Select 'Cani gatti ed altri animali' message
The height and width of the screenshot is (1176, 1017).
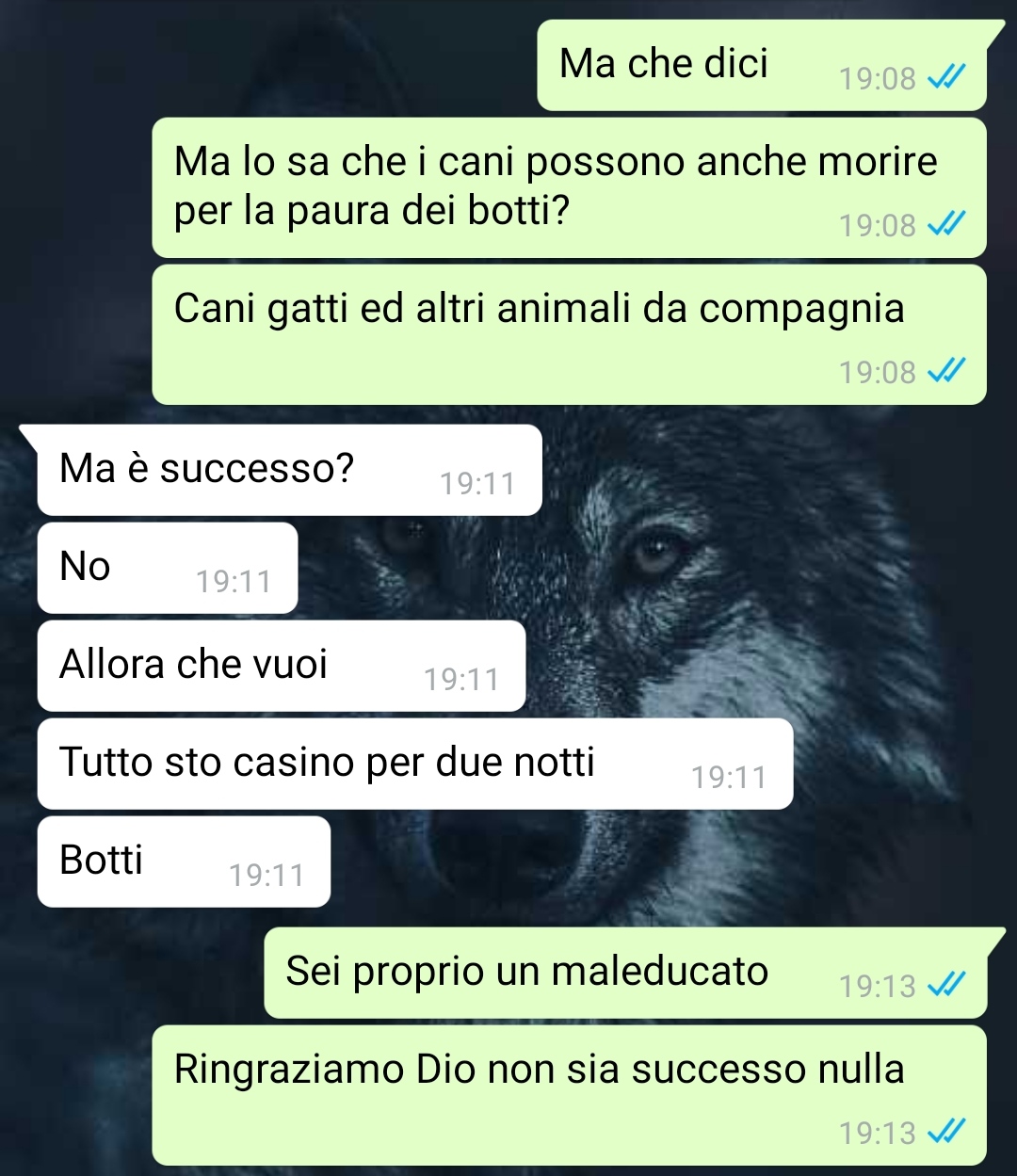click(x=569, y=334)
